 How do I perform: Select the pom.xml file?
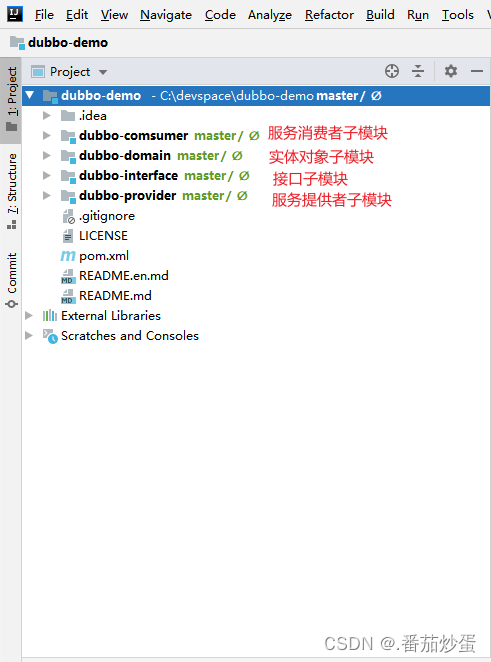(104, 256)
